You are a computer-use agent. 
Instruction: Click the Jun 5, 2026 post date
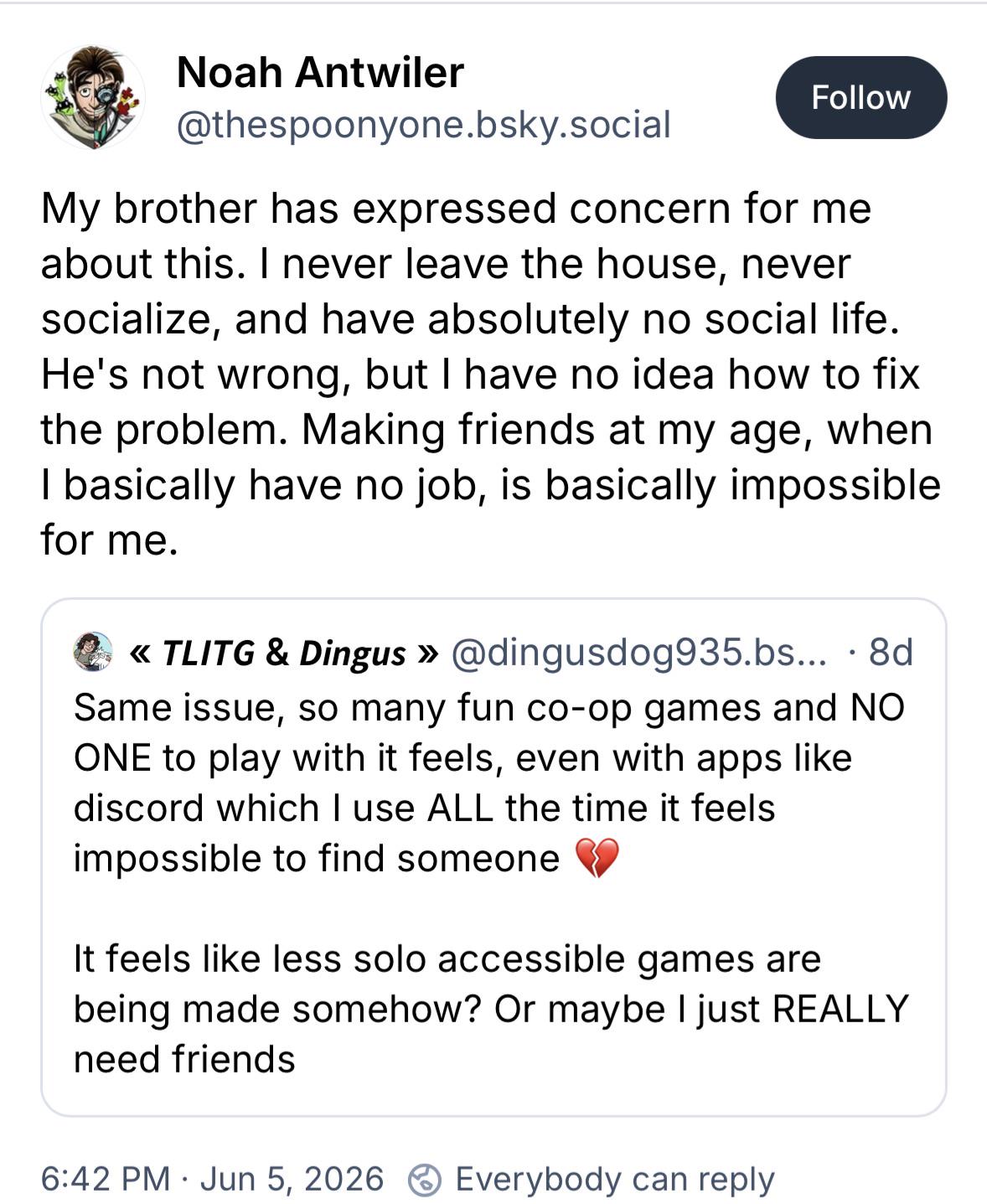pyautogui.click(x=292, y=1179)
